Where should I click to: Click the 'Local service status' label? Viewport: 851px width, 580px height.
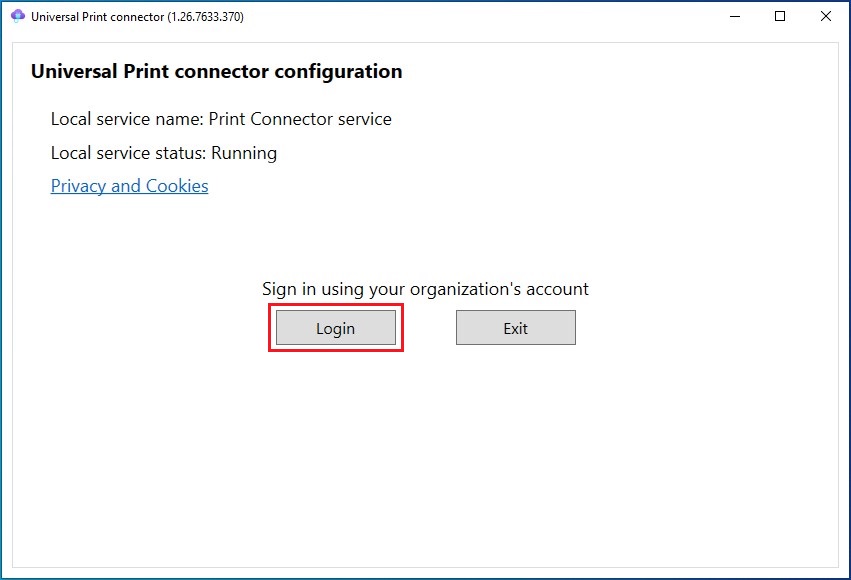[x=128, y=153]
